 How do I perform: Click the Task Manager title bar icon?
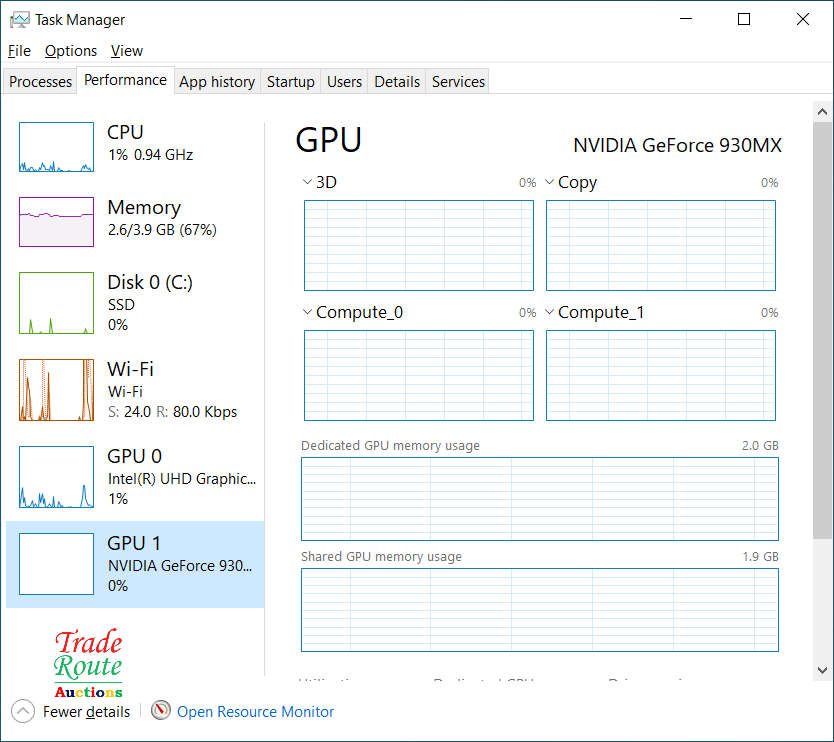click(x=19, y=20)
